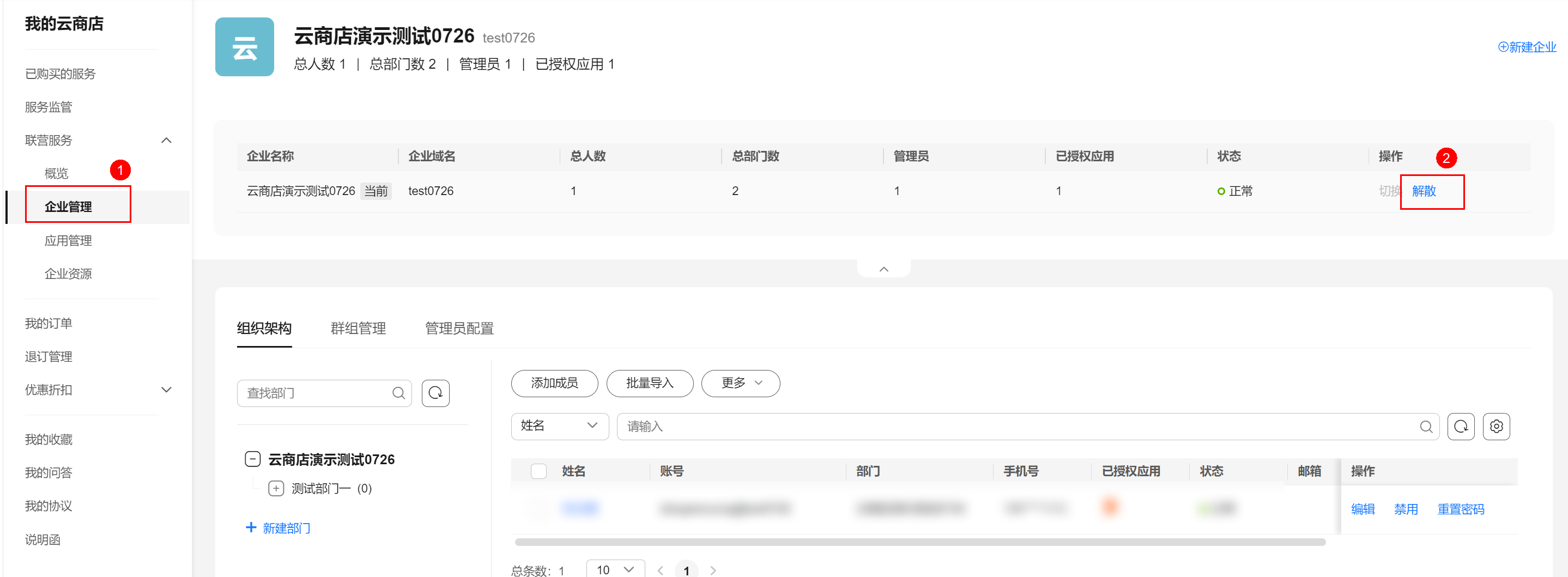Collapse the 云商店演示测试0726 tree node
This screenshot has height=577, width=1568.
point(252,459)
